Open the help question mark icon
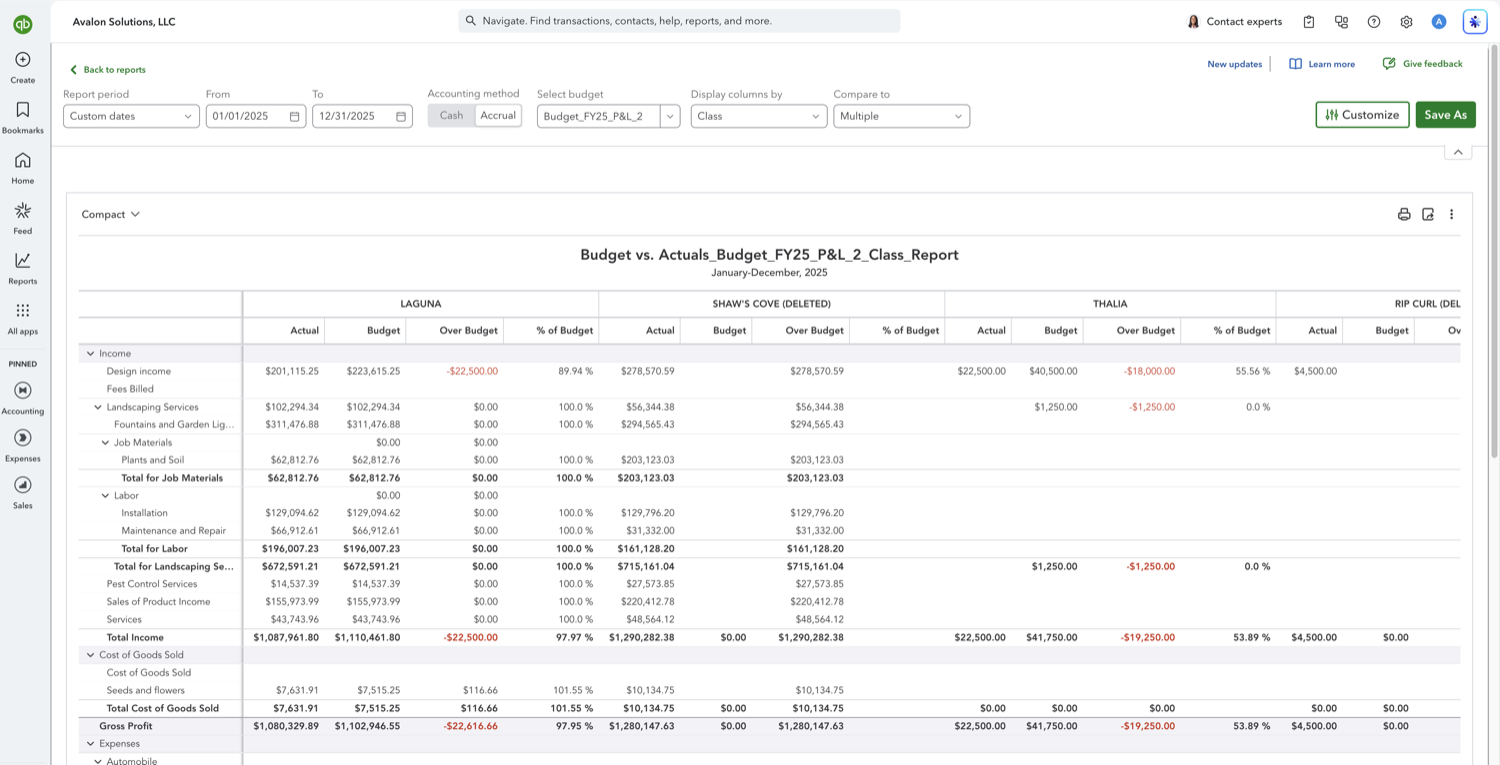1500x765 pixels. (1374, 22)
